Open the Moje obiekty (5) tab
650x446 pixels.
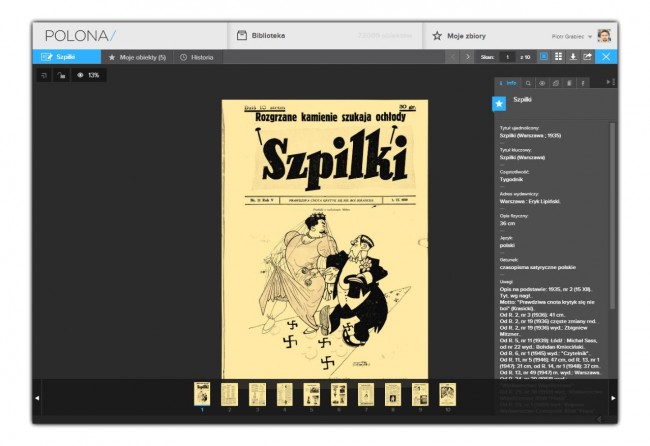[137, 57]
